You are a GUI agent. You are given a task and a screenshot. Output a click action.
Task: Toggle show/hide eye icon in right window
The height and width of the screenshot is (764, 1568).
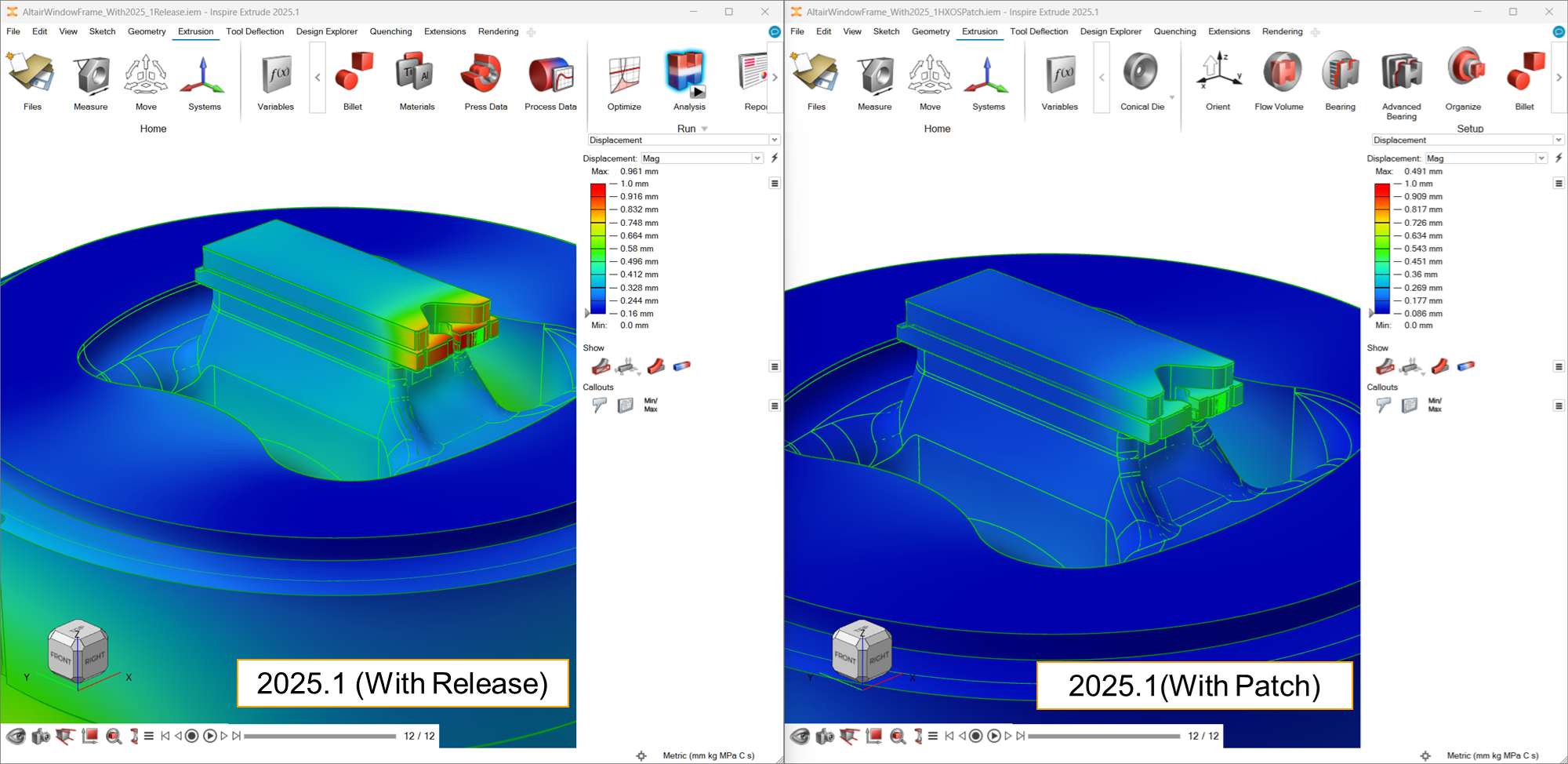800,736
